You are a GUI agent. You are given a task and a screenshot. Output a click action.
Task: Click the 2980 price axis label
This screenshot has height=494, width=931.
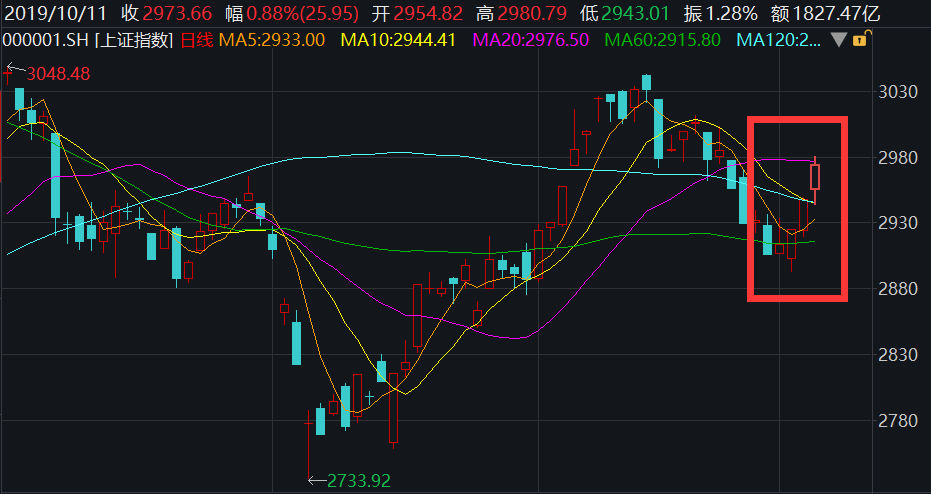coord(898,157)
